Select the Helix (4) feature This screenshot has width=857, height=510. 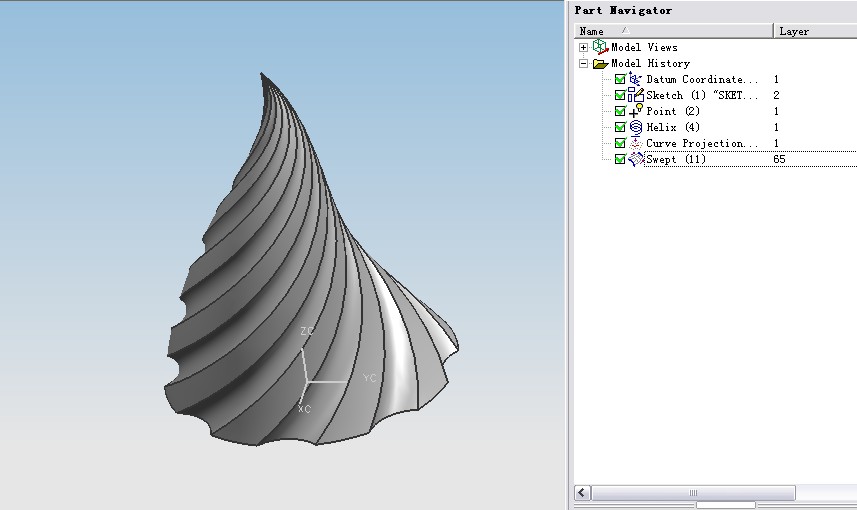point(673,127)
